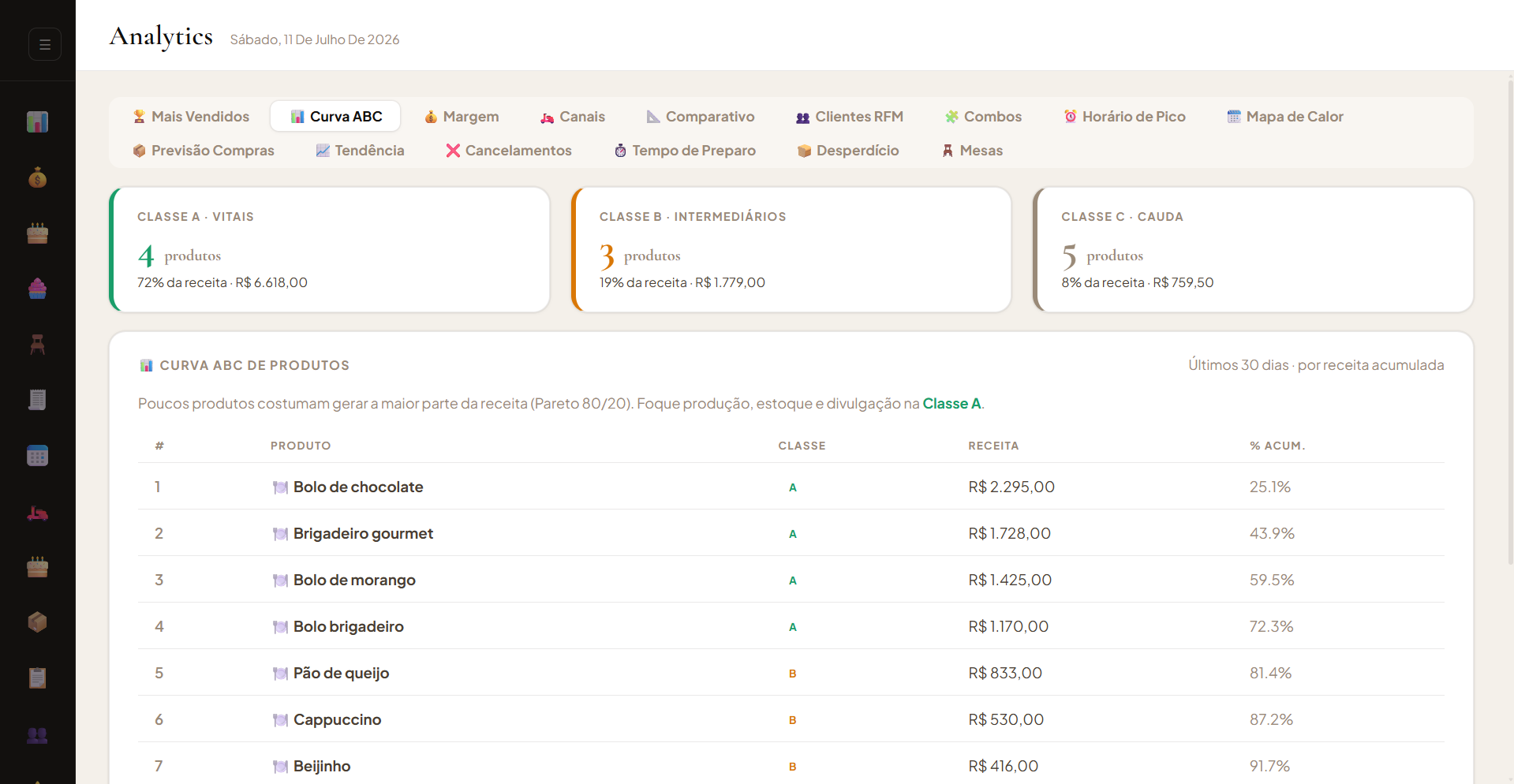Viewport: 1514px width, 784px height.
Task: Open the bar chart analytics sidebar icon
Action: pos(37,122)
